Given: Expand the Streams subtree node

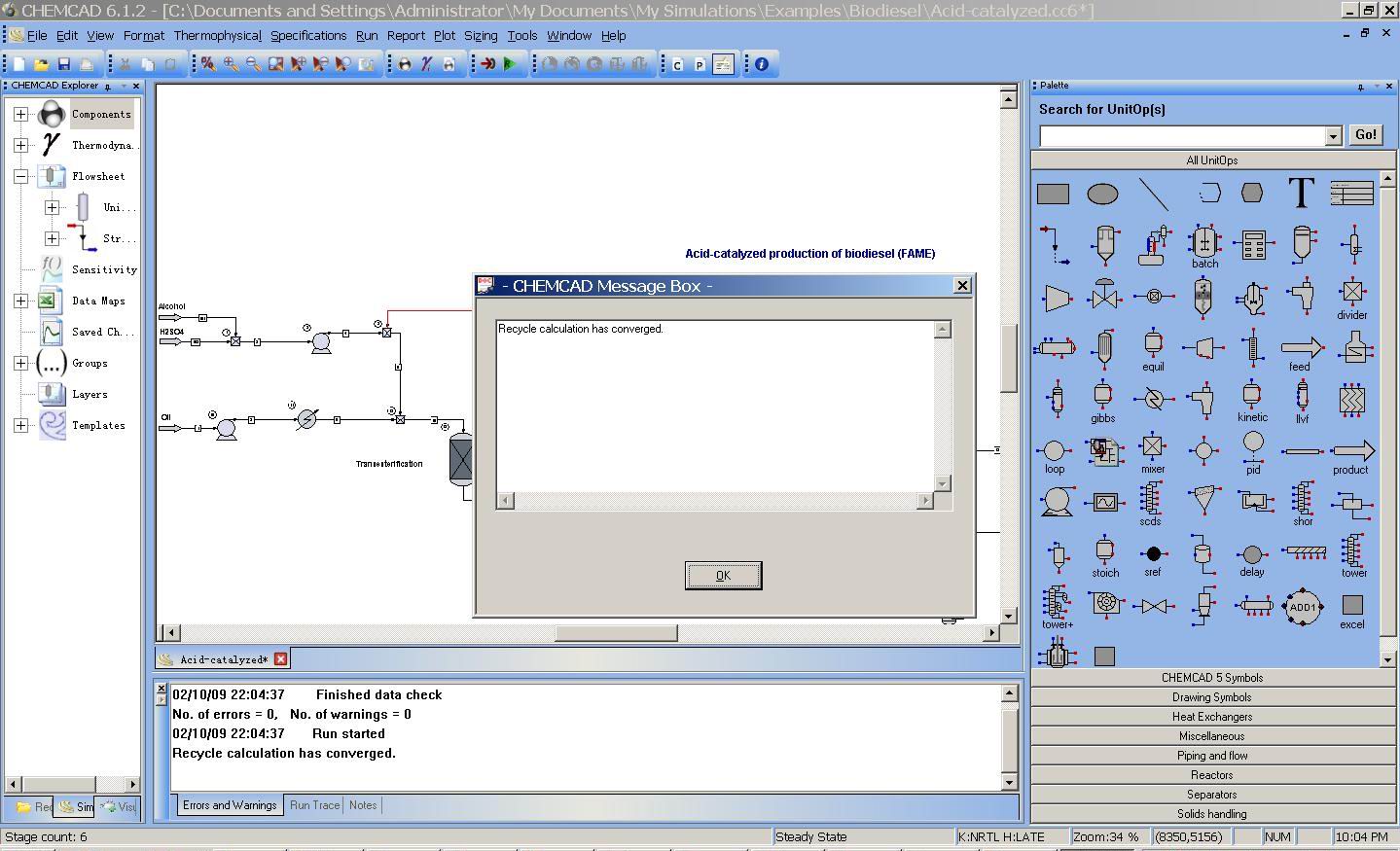Looking at the screenshot, I should [x=52, y=238].
